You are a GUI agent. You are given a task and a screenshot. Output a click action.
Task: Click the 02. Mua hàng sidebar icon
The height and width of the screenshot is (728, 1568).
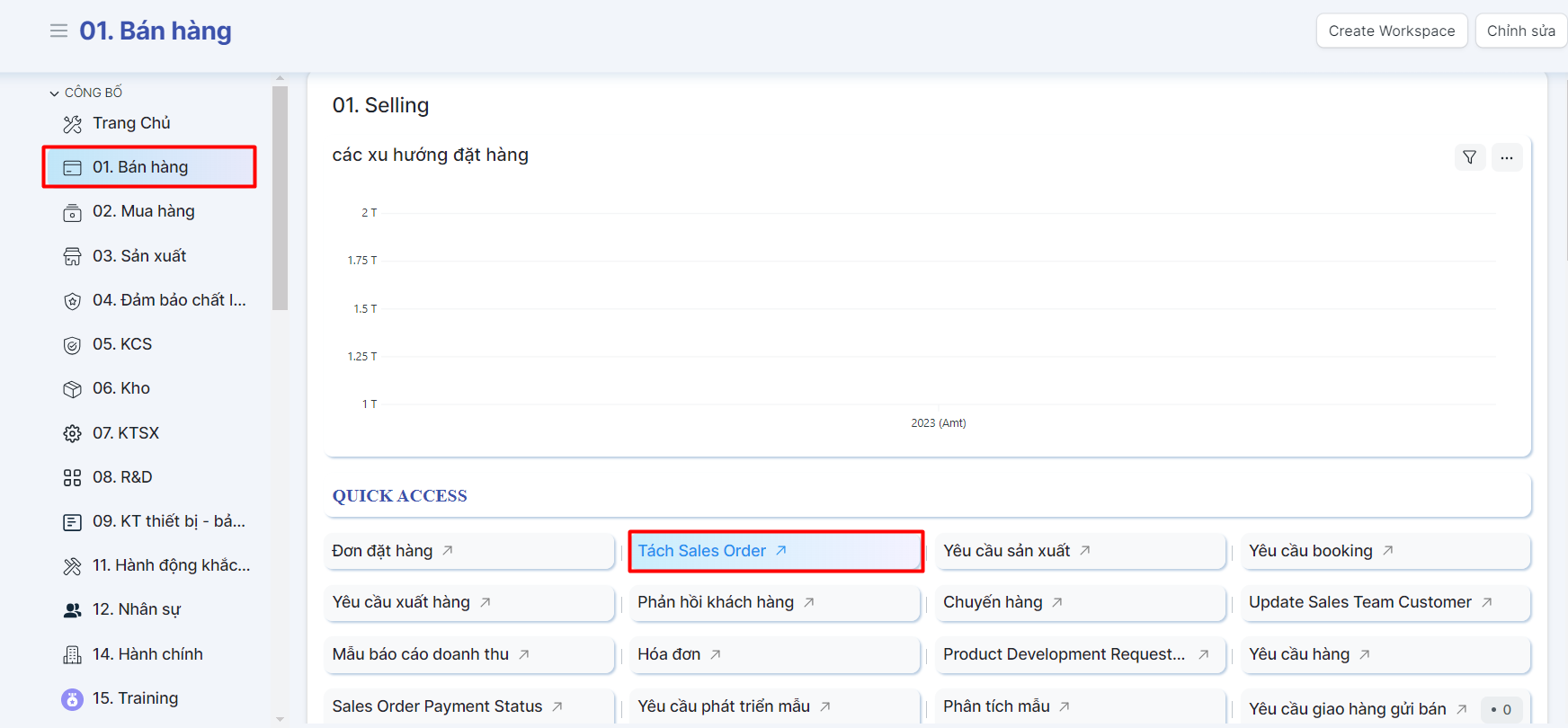[72, 212]
